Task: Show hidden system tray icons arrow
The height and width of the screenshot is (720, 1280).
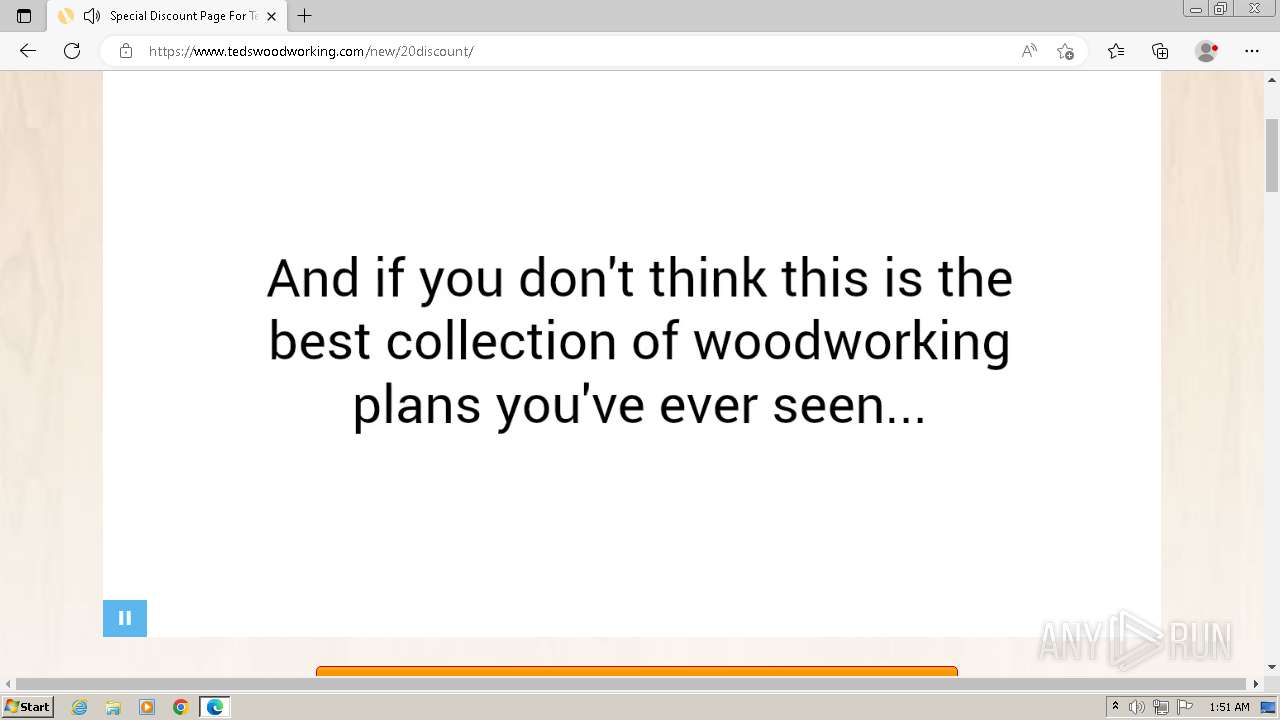Action: pyautogui.click(x=1116, y=707)
